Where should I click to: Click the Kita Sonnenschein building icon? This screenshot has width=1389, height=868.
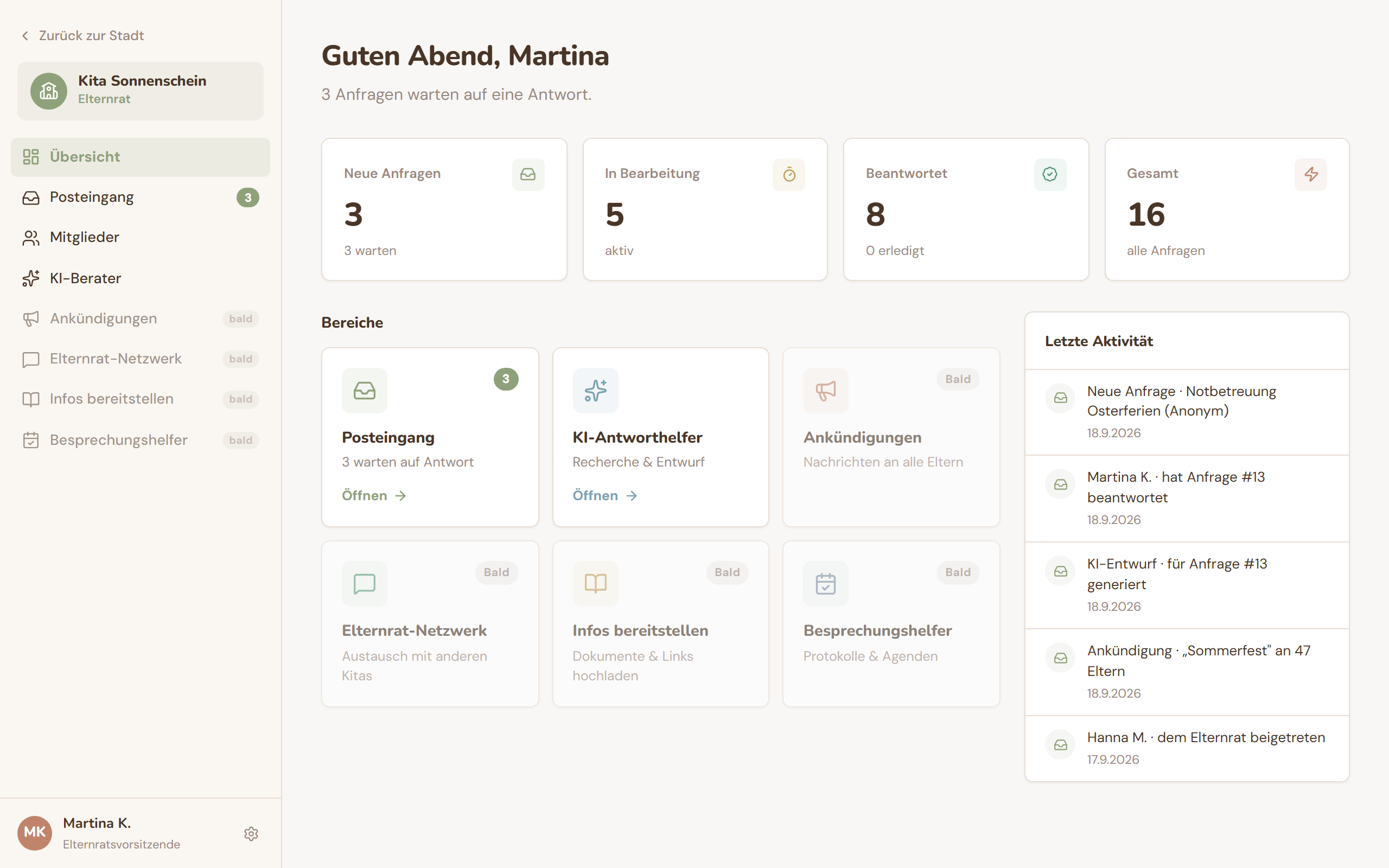(49, 91)
